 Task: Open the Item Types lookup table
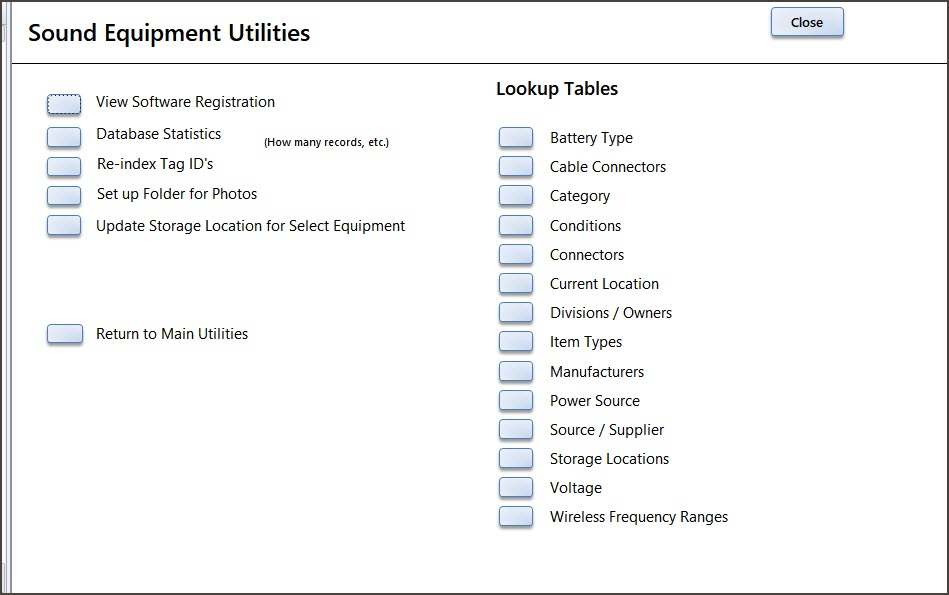coord(516,341)
